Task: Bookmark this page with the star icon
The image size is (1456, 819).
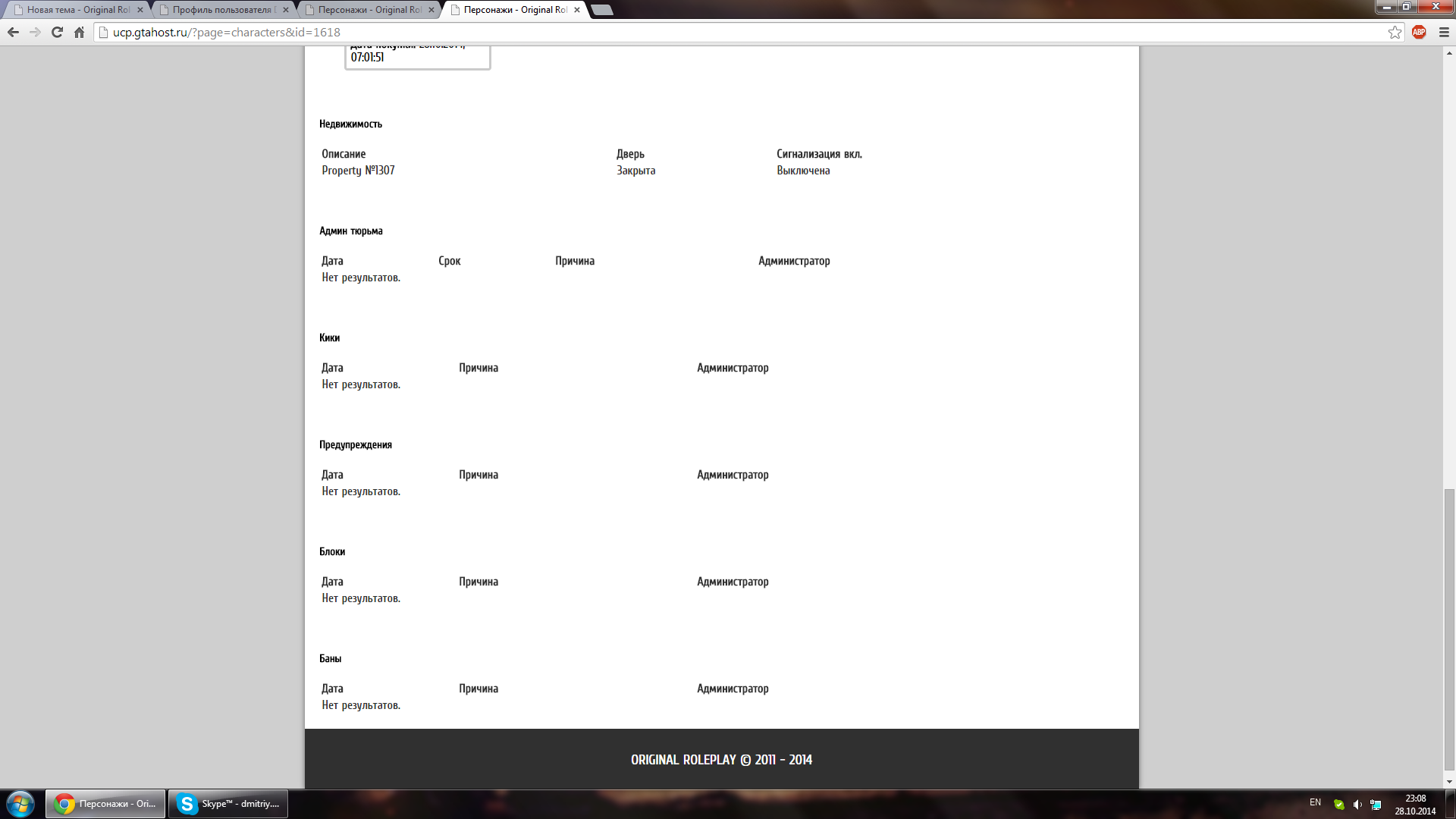Action: point(1395,32)
